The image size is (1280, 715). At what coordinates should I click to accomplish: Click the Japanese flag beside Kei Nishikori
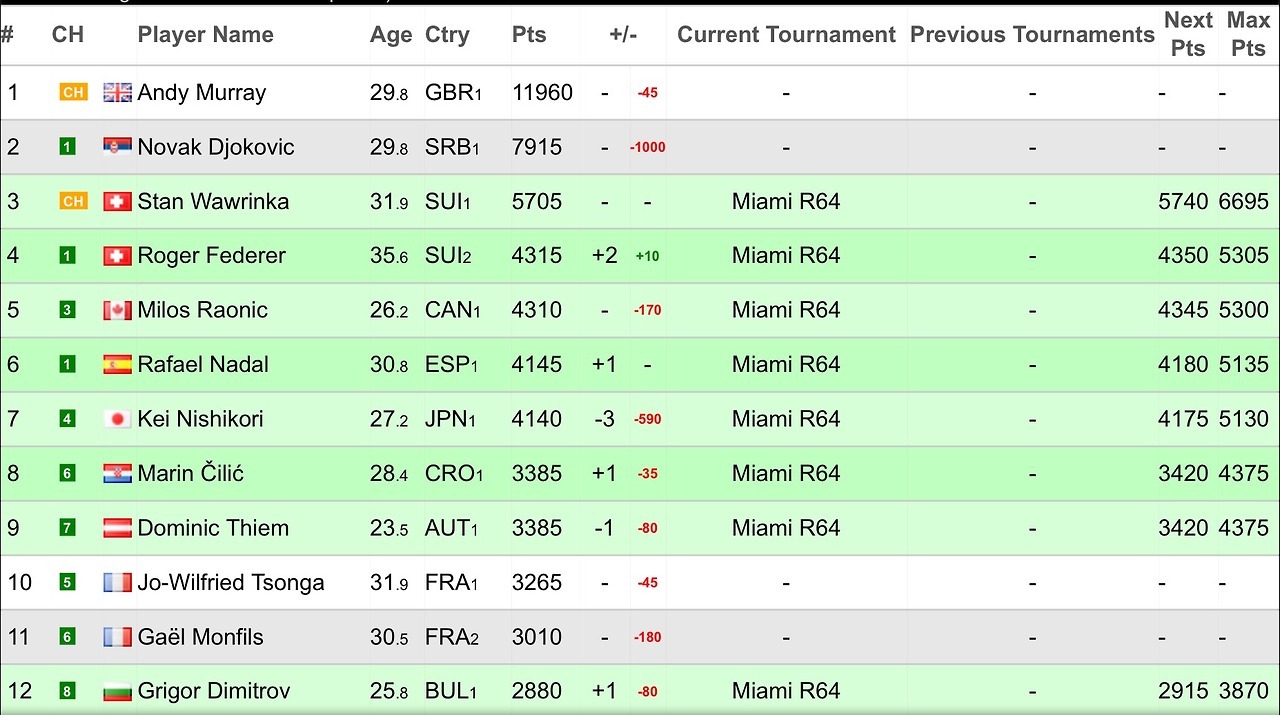pyautogui.click(x=117, y=419)
